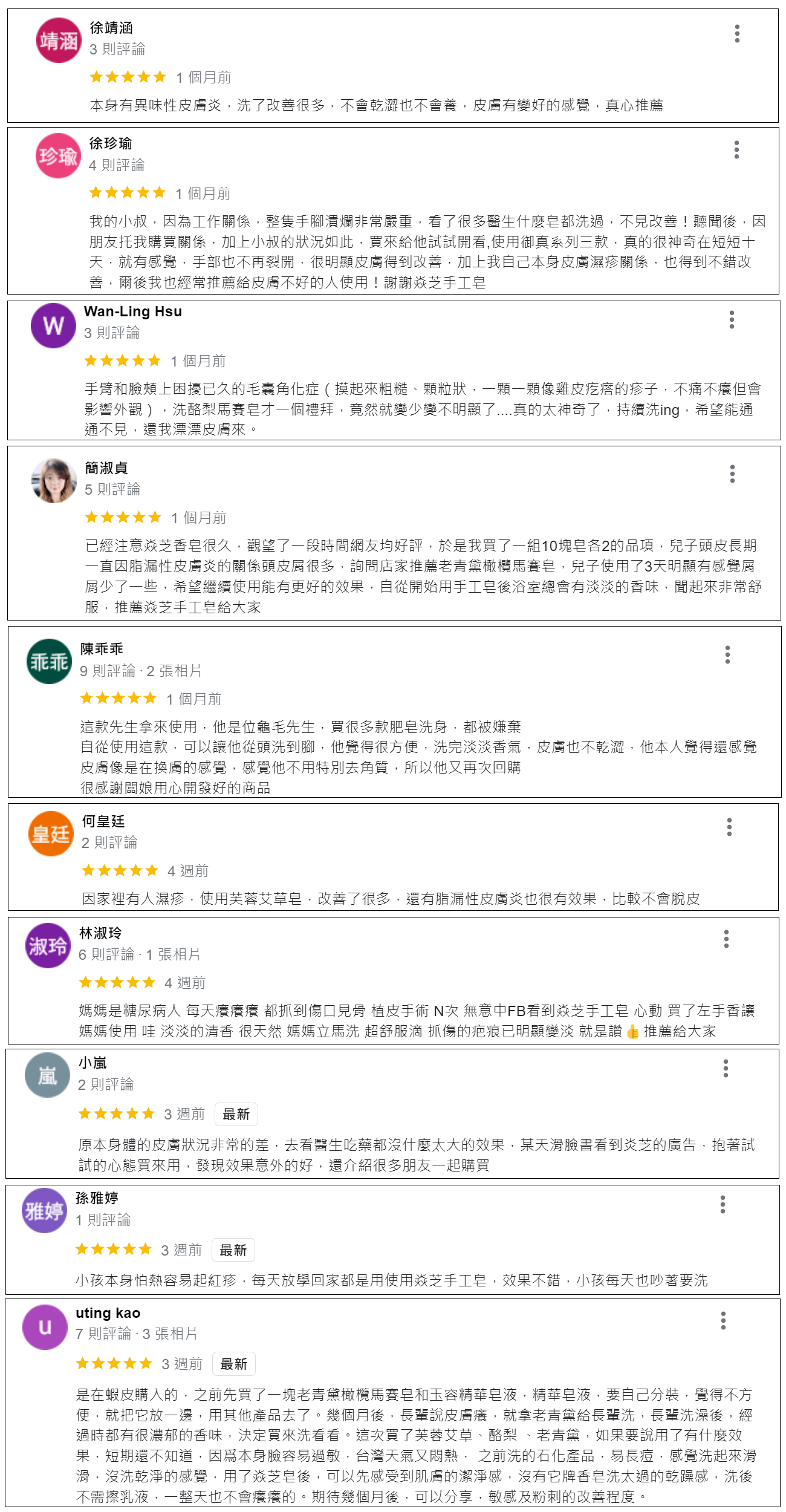786x1512 pixels.
Task: Click the purple W avatar of Wan-Ling Hsu
Action: point(53,326)
